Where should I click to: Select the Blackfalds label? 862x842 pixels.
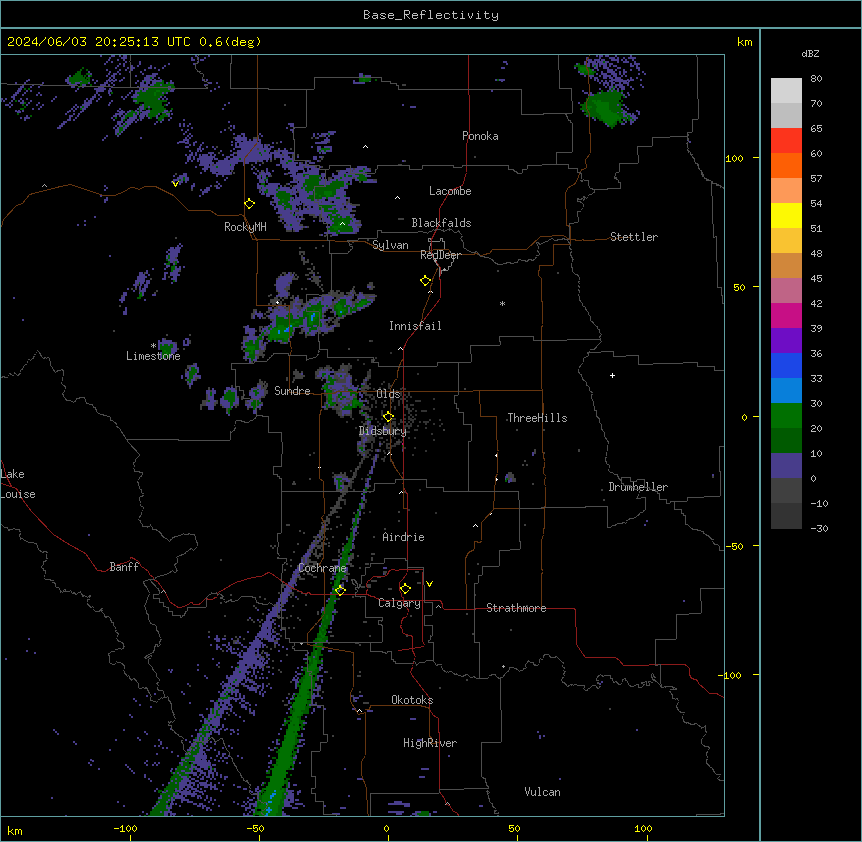coord(441,223)
